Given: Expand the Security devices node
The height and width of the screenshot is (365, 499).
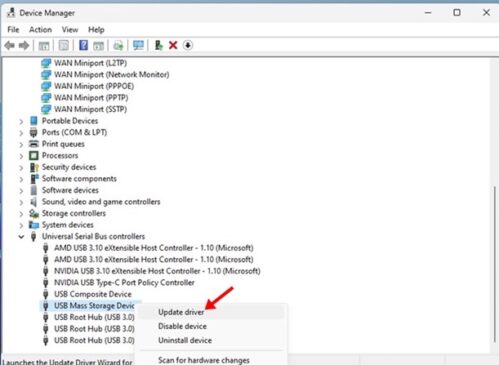Looking at the screenshot, I should pos(21,168).
